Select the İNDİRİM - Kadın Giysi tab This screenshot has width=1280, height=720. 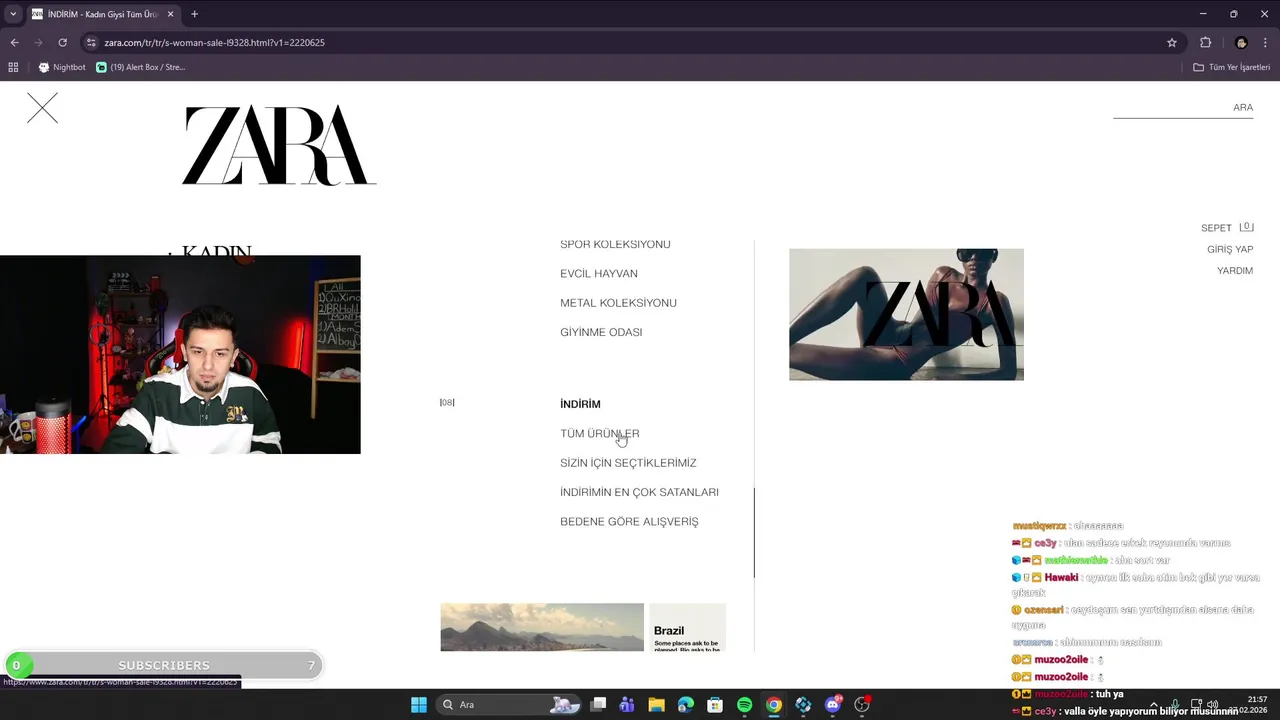coord(103,14)
